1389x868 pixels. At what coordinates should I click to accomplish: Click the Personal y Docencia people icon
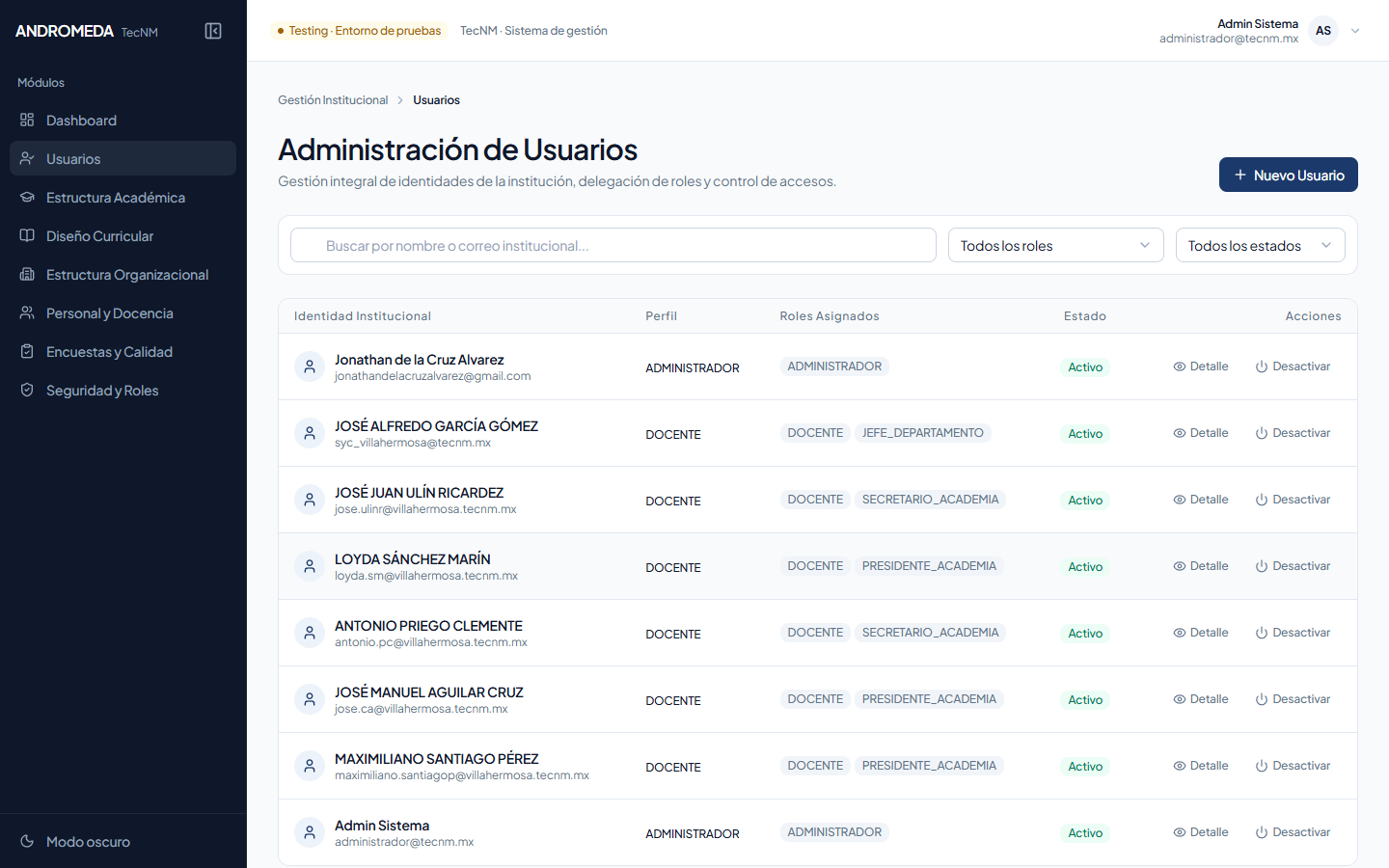[x=27, y=313]
